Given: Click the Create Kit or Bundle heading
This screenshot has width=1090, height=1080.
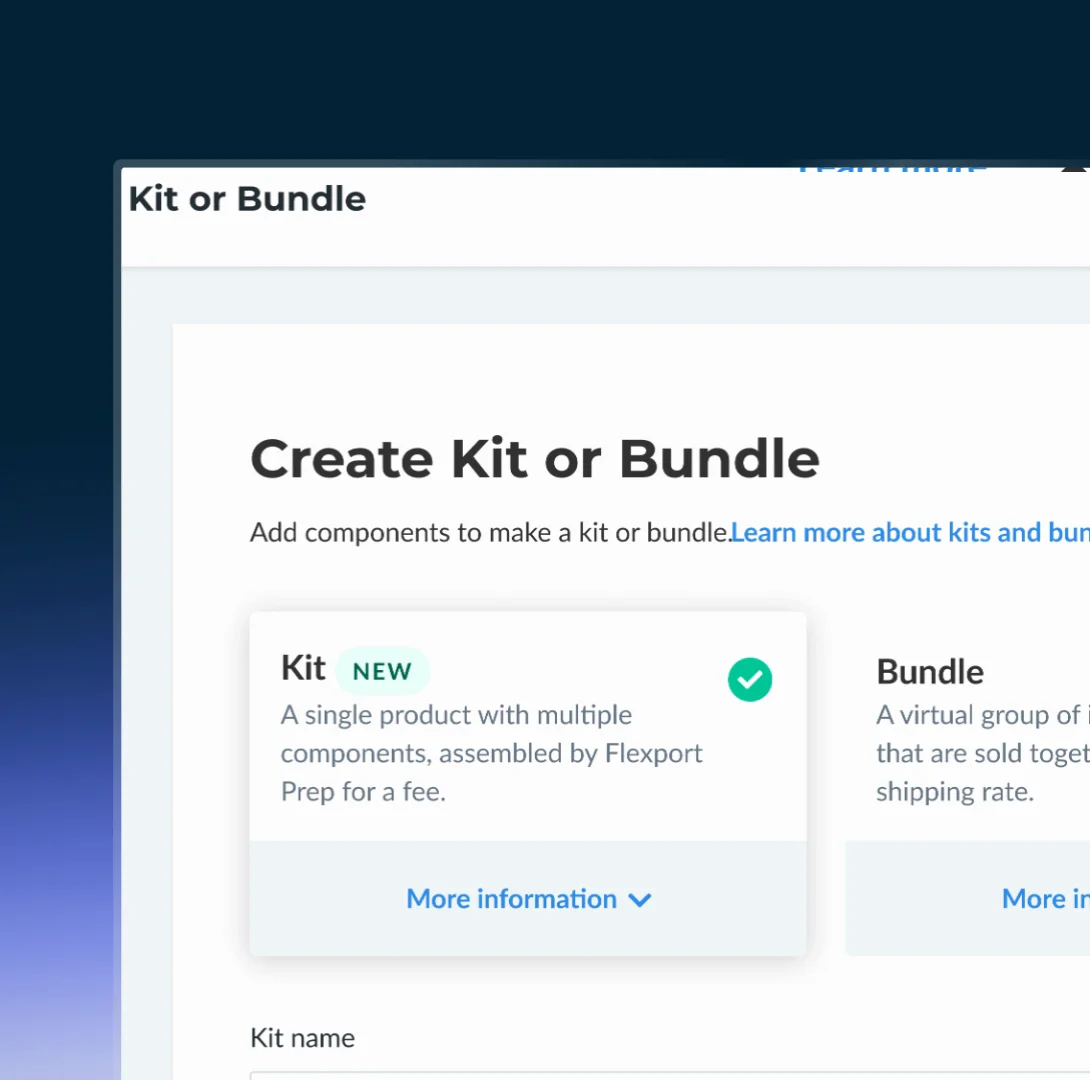Looking at the screenshot, I should tap(535, 459).
